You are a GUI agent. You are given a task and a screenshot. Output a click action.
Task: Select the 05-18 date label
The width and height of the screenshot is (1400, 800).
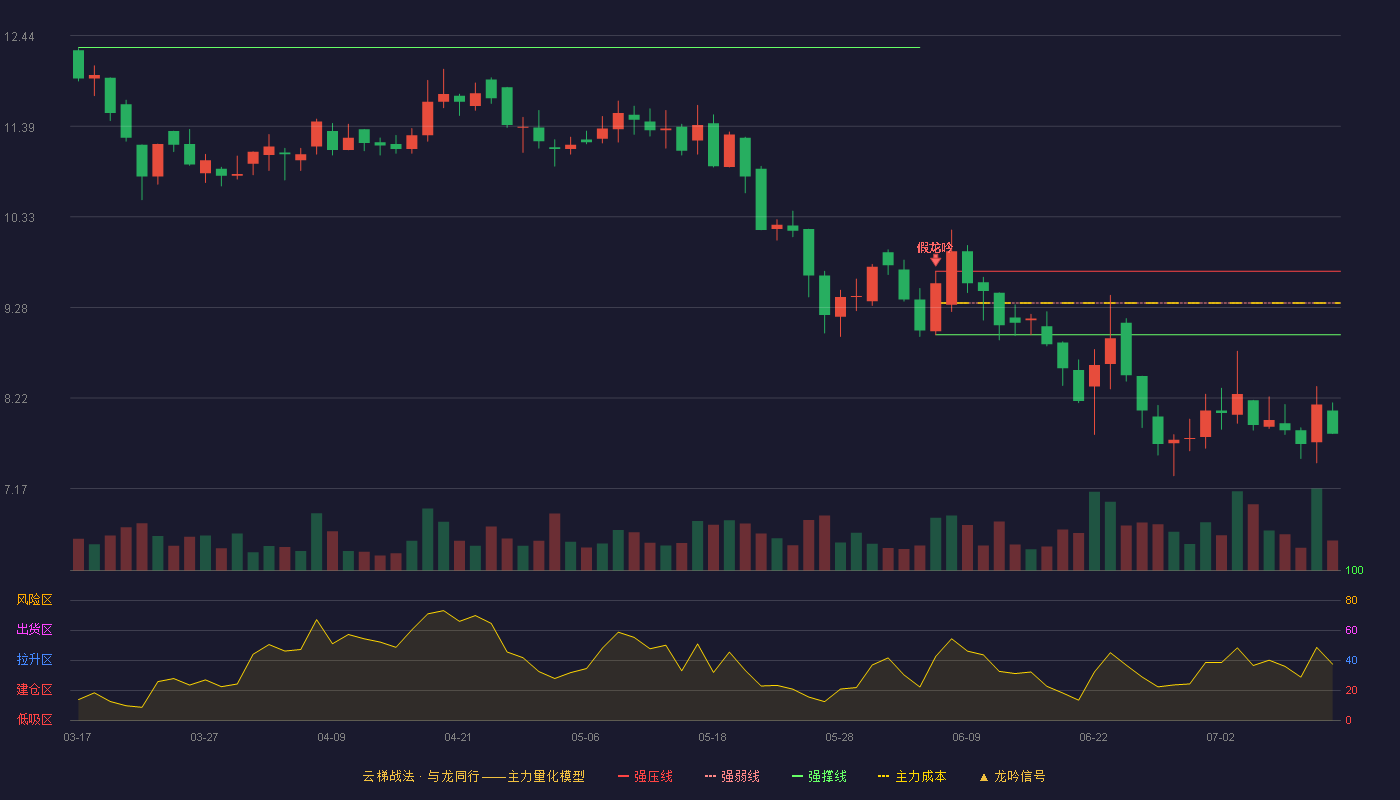[712, 737]
